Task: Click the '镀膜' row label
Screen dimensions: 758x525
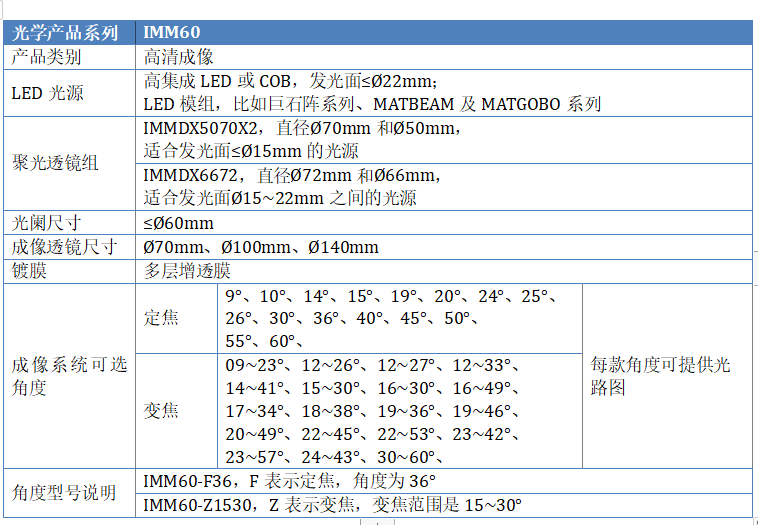Action: coord(29,271)
